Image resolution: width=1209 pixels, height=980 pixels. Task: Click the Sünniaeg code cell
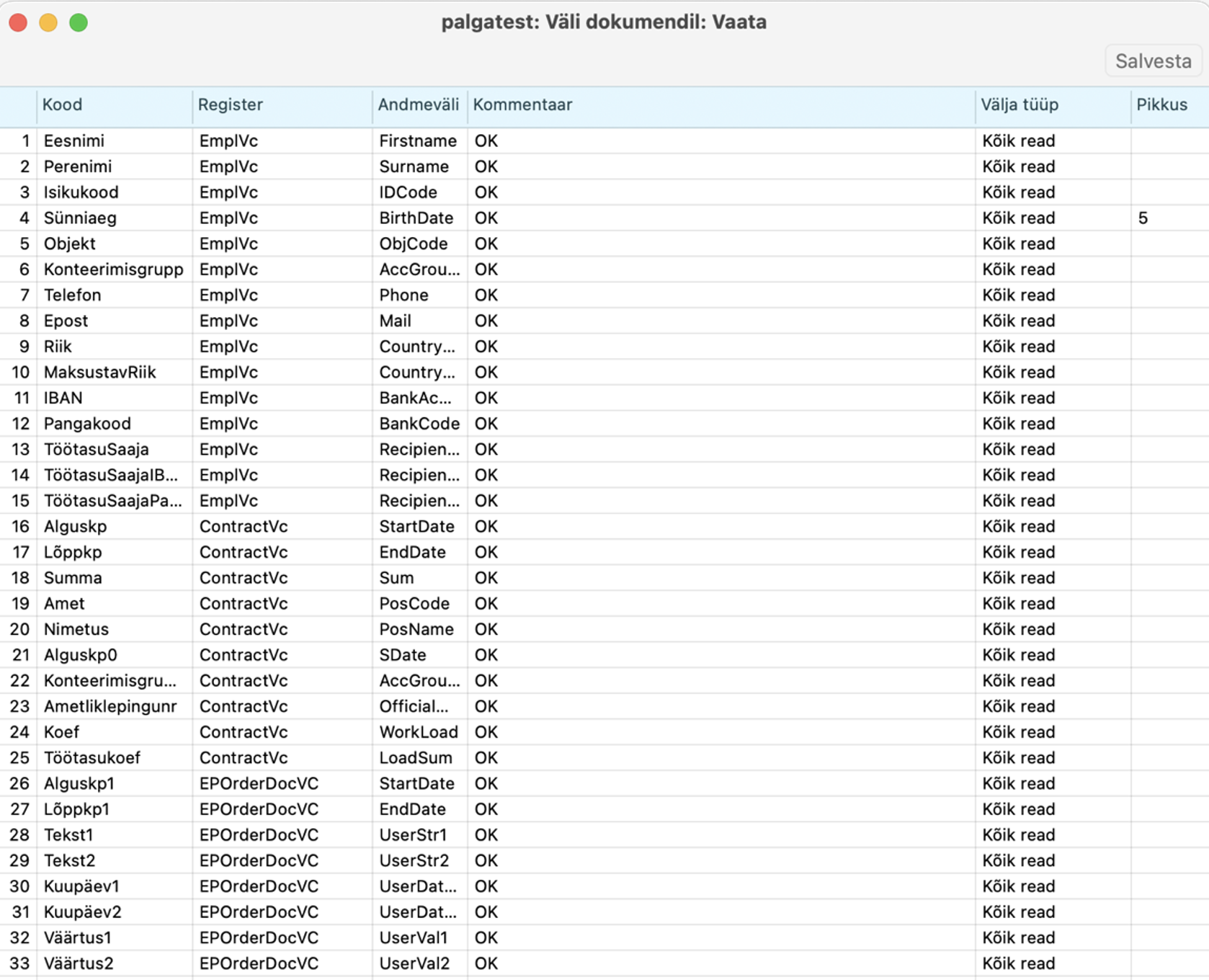pyautogui.click(x=115, y=218)
